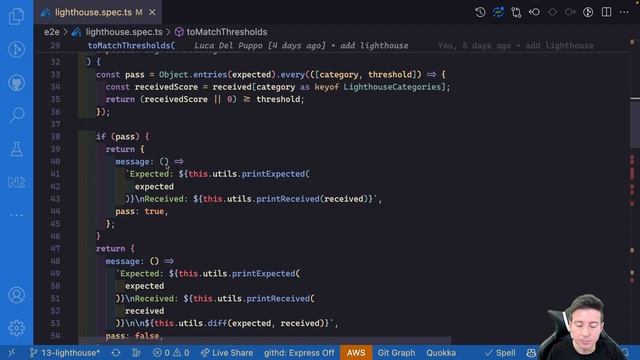Close the lighthouse.spec.ts tab
Image resolution: width=640 pixels, height=360 pixels.
coord(152,12)
